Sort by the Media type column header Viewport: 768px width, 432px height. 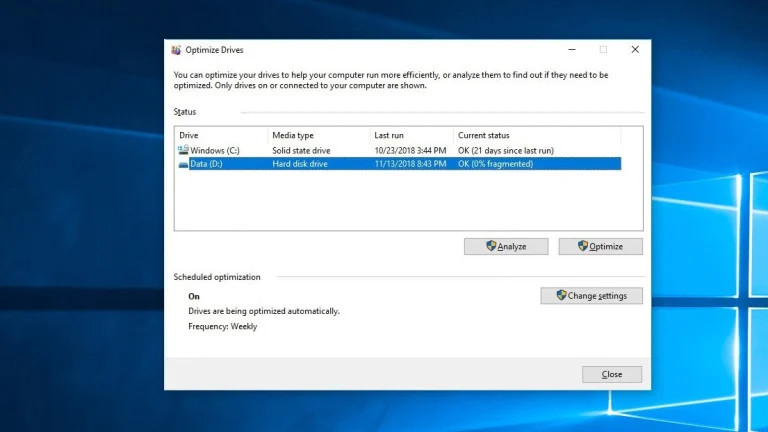pyautogui.click(x=317, y=135)
